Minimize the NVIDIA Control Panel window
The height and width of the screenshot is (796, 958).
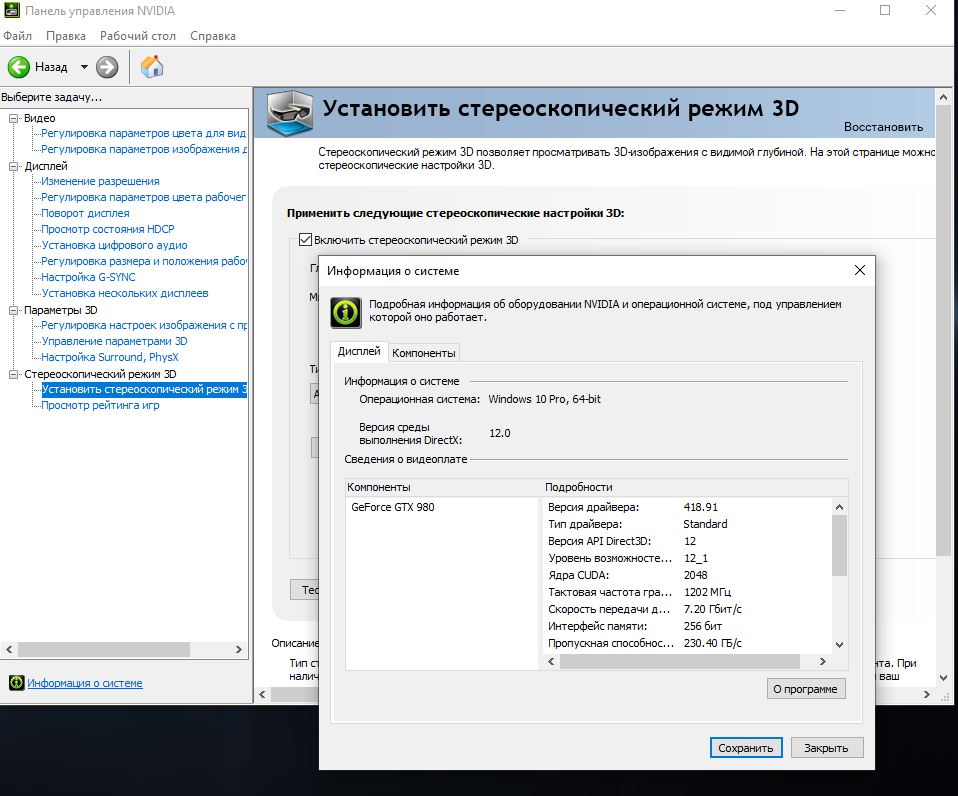tap(840, 10)
